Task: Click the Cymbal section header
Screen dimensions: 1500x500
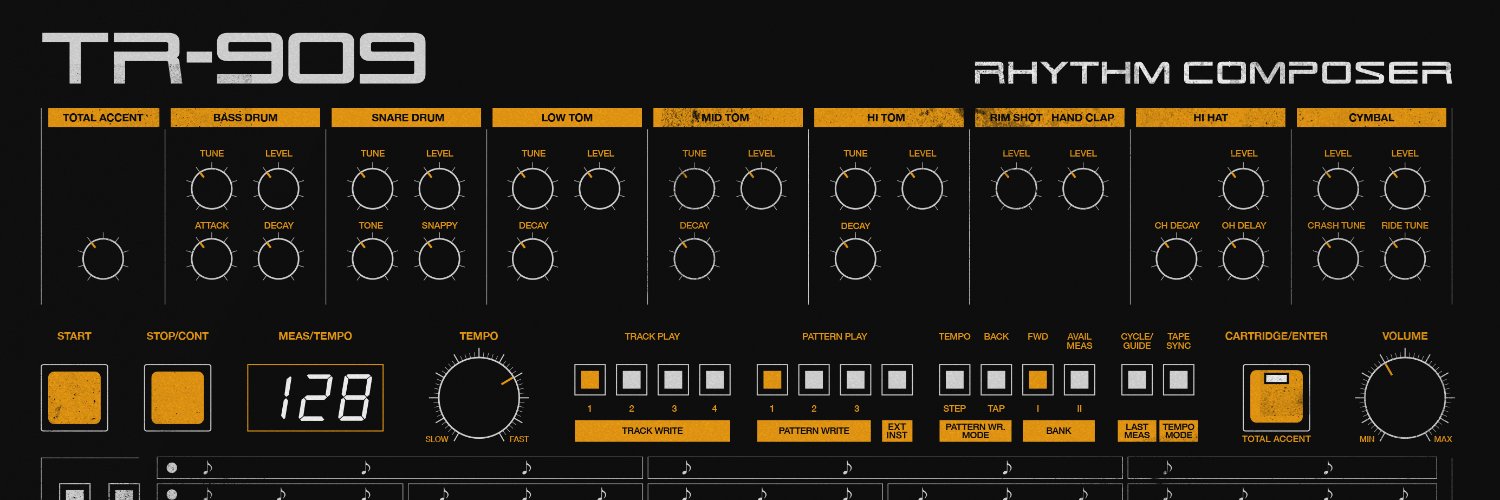Action: [x=1371, y=117]
